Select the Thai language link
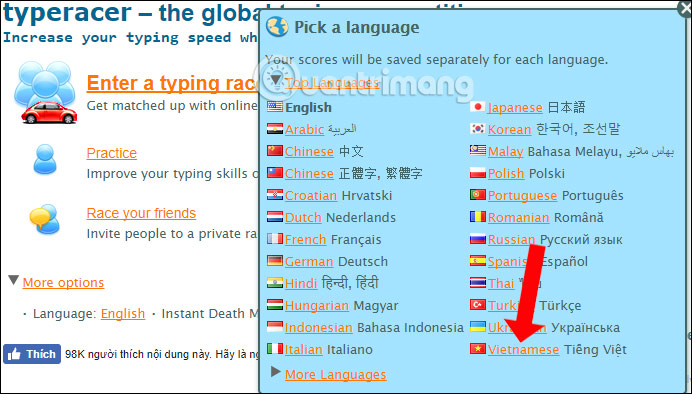The image size is (692, 394). click(x=501, y=283)
